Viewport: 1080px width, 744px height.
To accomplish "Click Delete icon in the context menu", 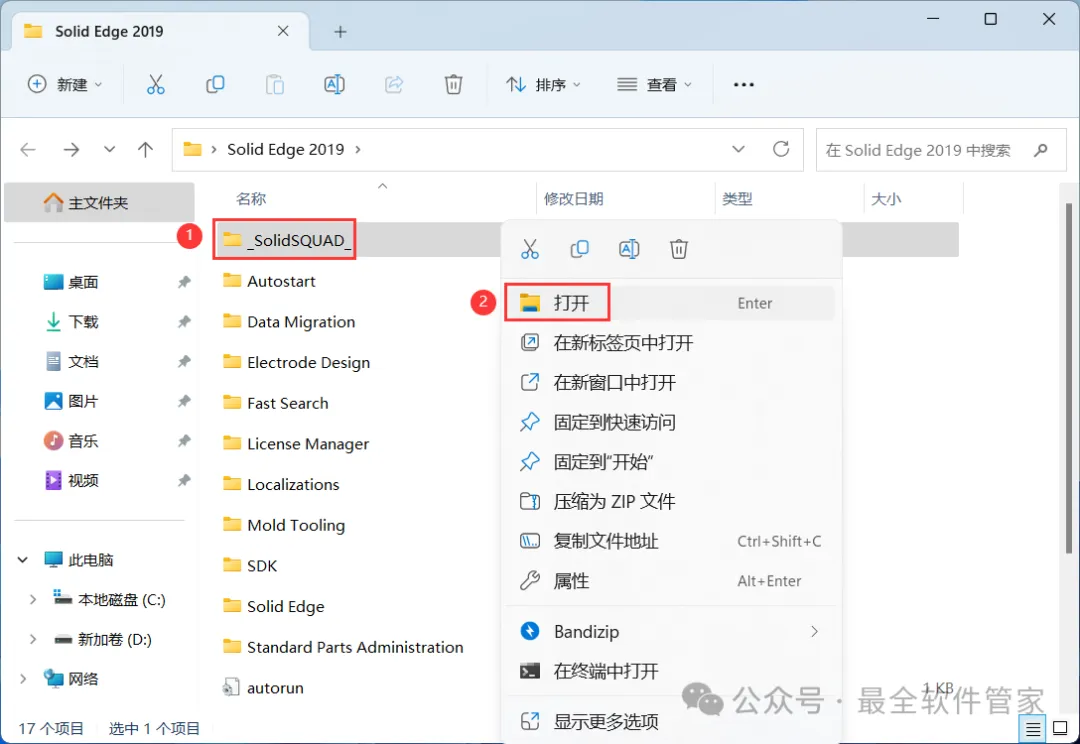I will 679,249.
